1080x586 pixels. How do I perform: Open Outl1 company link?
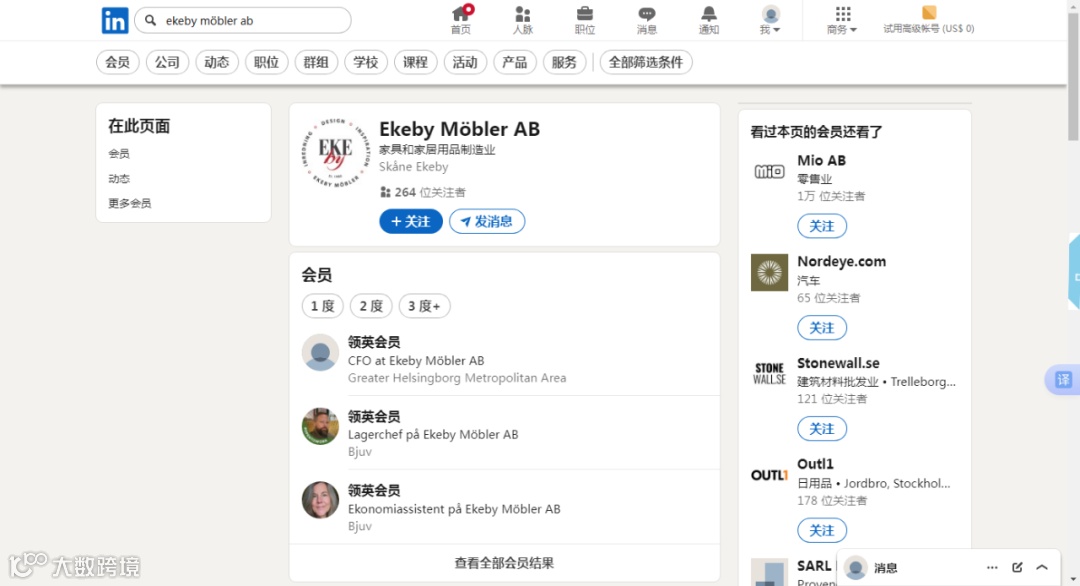tap(815, 464)
